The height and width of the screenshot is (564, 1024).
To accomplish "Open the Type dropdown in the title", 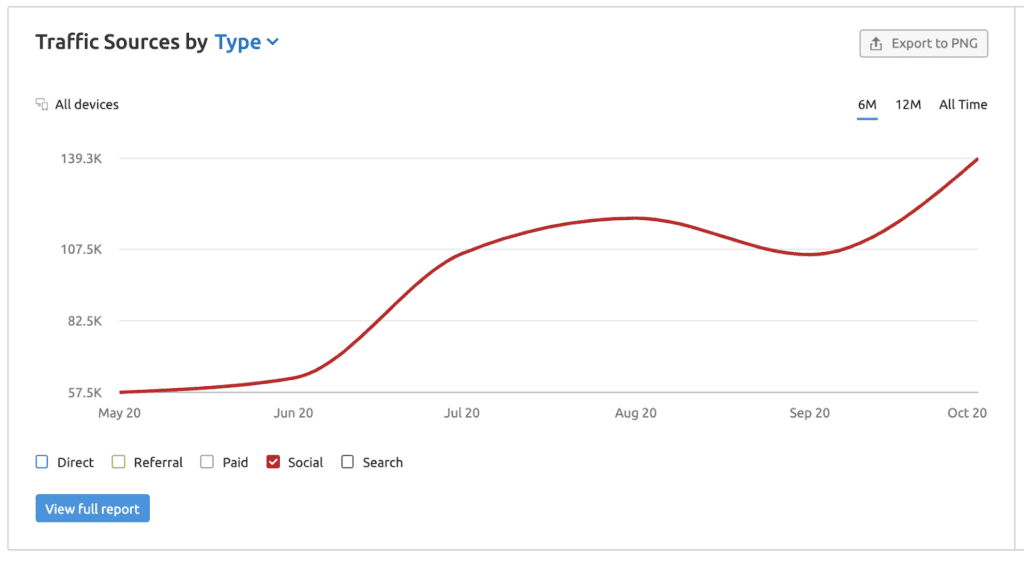I will (x=247, y=42).
